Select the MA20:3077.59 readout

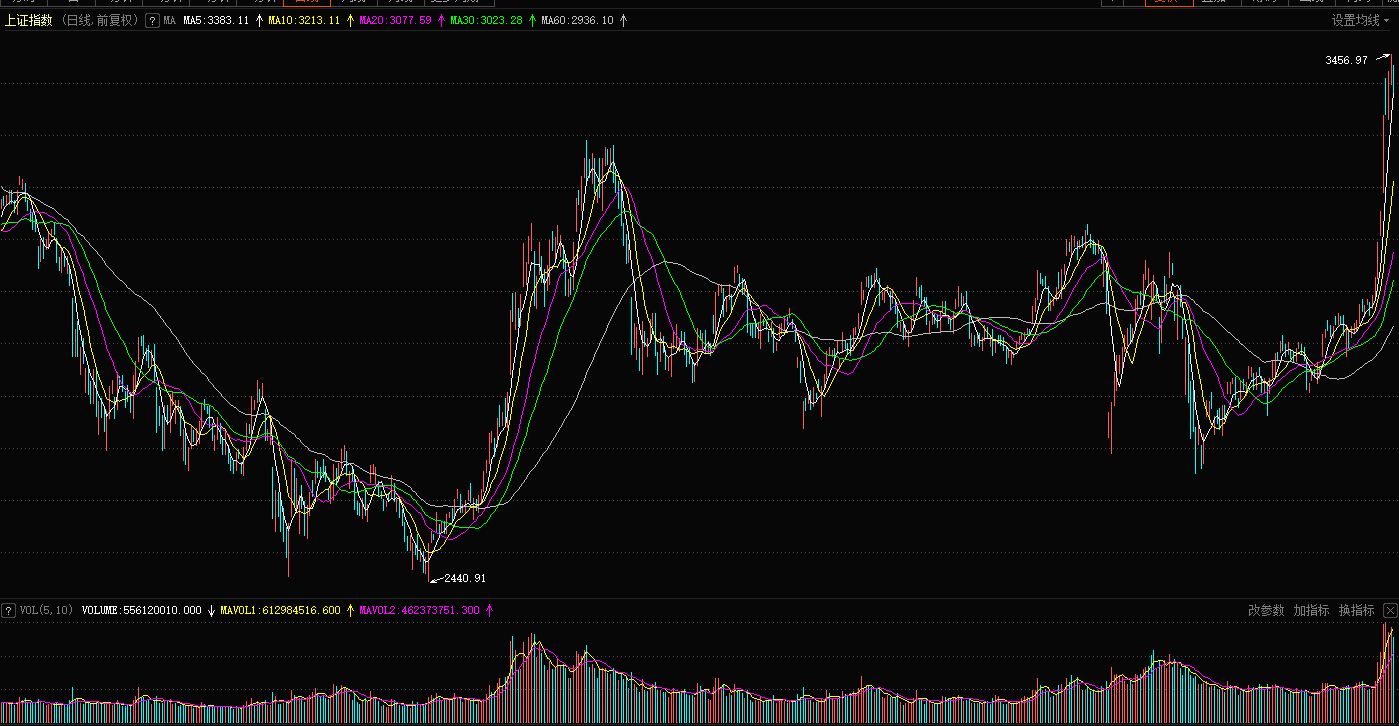coord(395,20)
